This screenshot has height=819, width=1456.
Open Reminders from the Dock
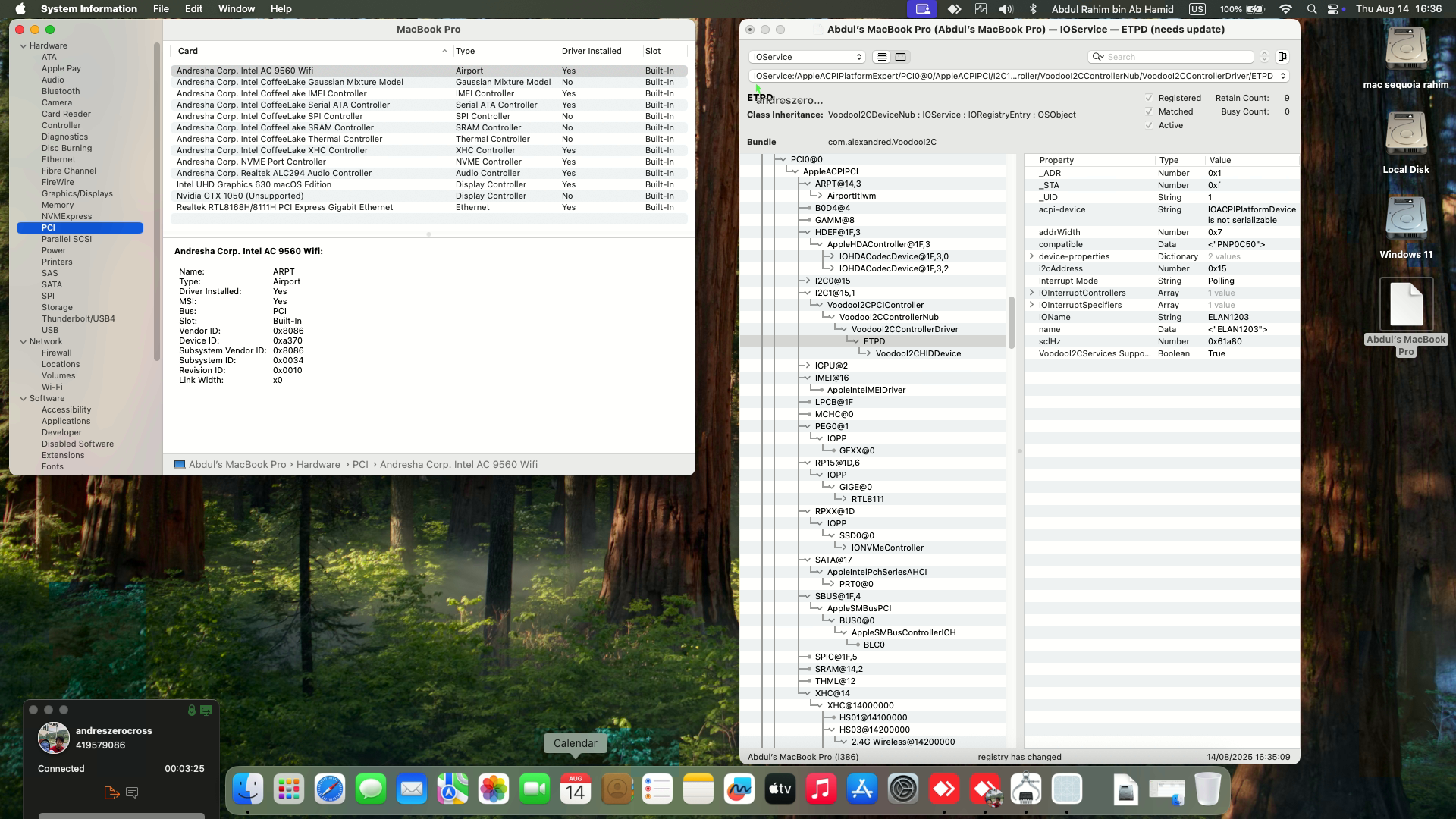(657, 789)
